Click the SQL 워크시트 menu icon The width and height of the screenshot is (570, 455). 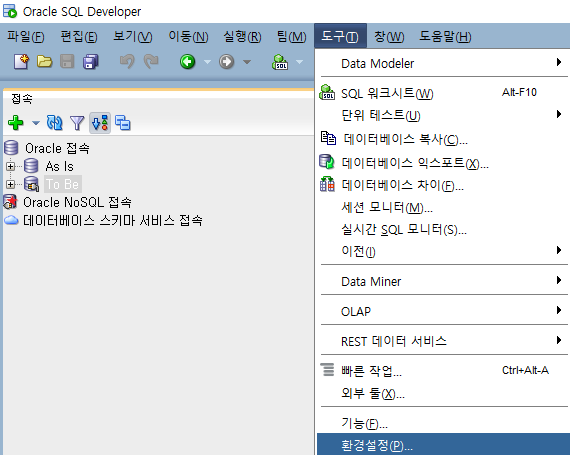tap(327, 92)
